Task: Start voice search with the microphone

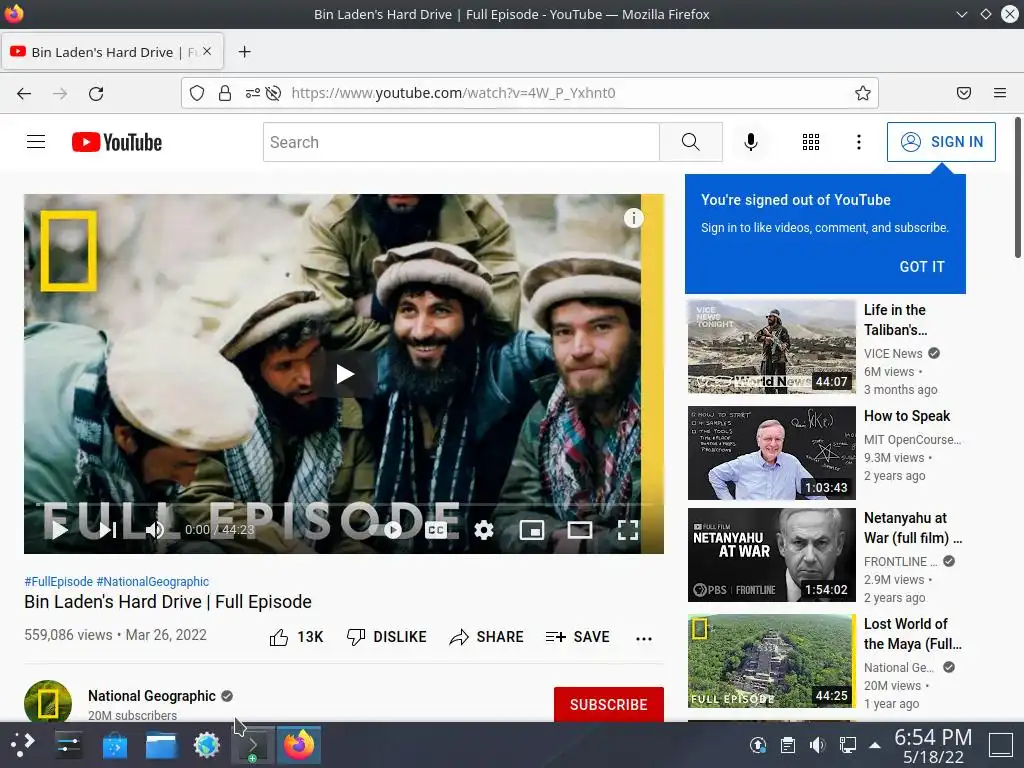Action: click(751, 142)
